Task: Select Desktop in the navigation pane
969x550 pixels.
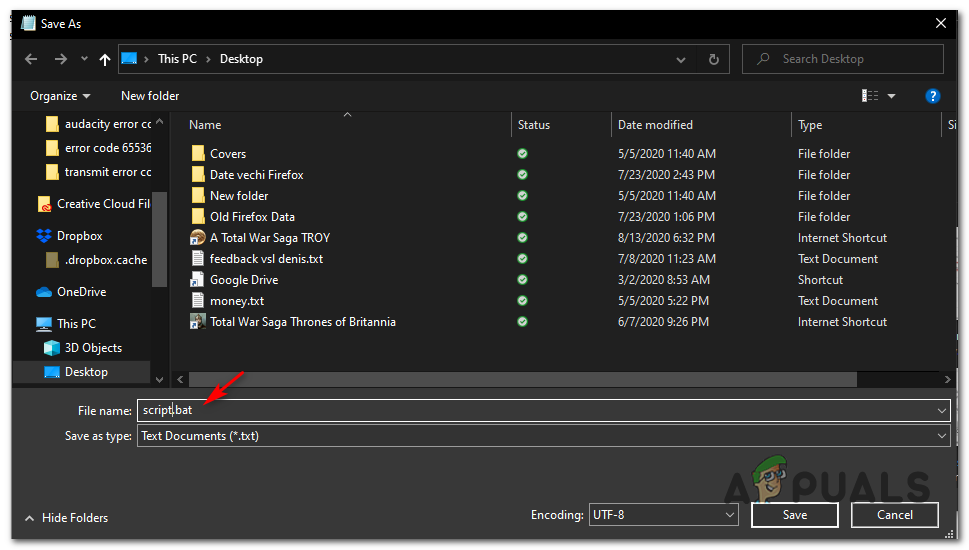Action: point(77,372)
